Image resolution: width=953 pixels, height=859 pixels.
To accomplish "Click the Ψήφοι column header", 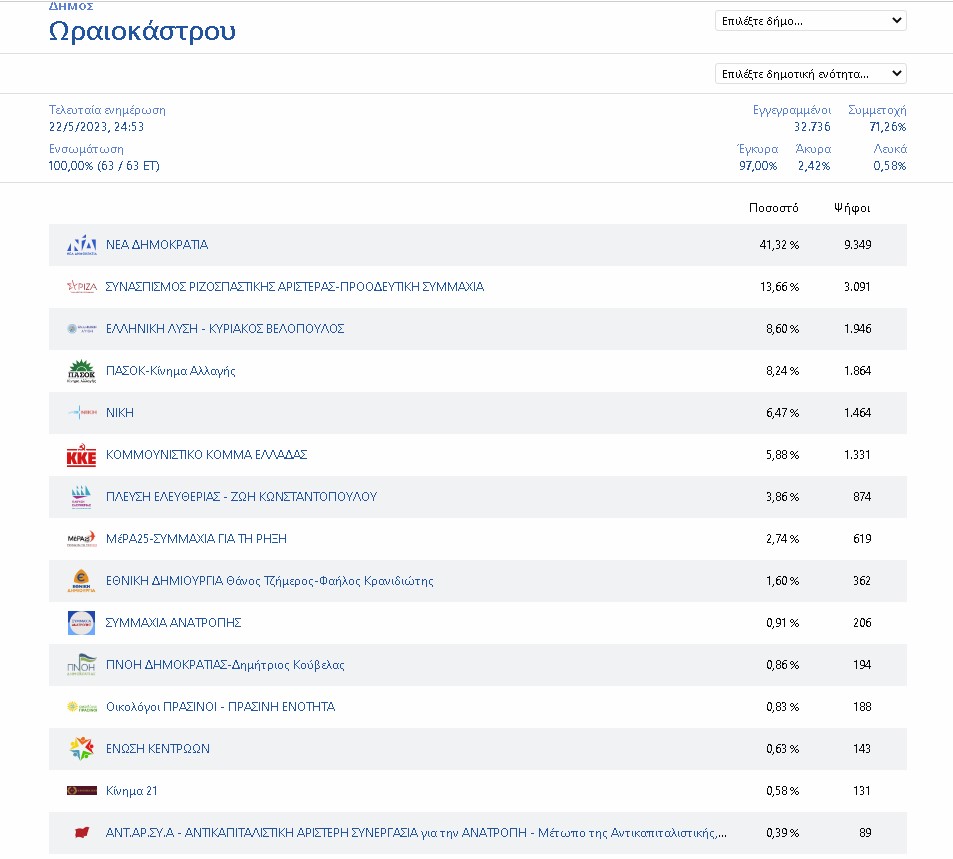I will point(852,208).
